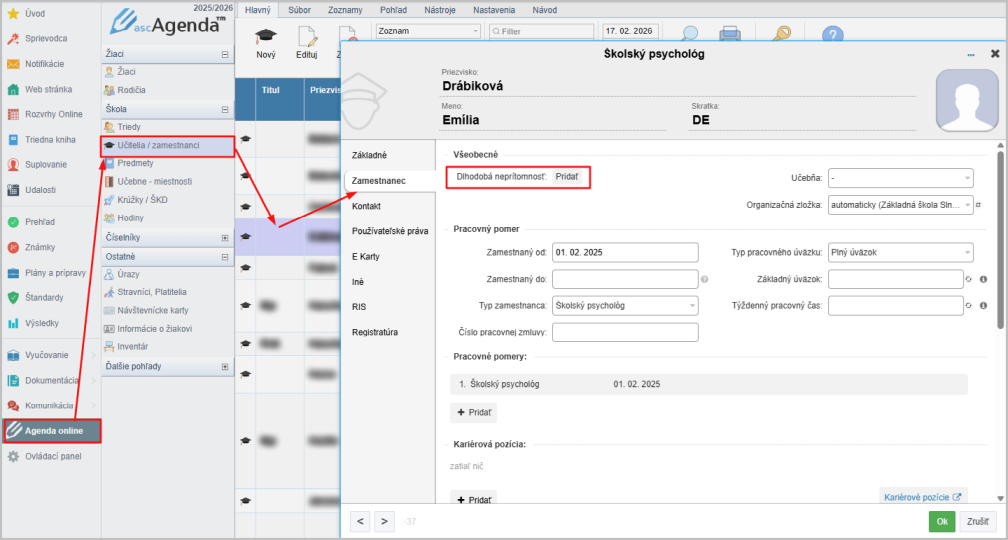1008x540 pixels.
Task: Open Známky in the left sidebar
Action: pos(40,247)
